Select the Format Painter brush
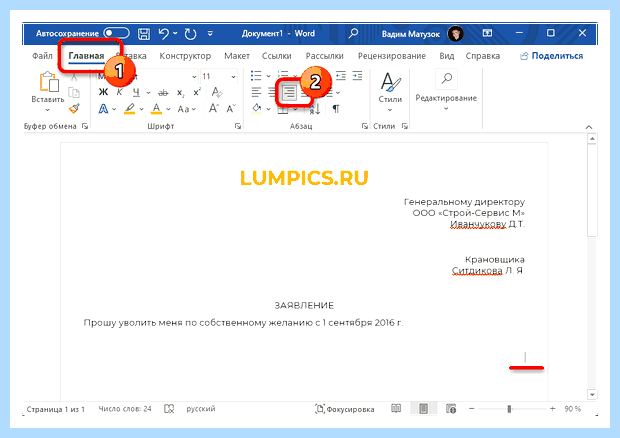 [74, 108]
